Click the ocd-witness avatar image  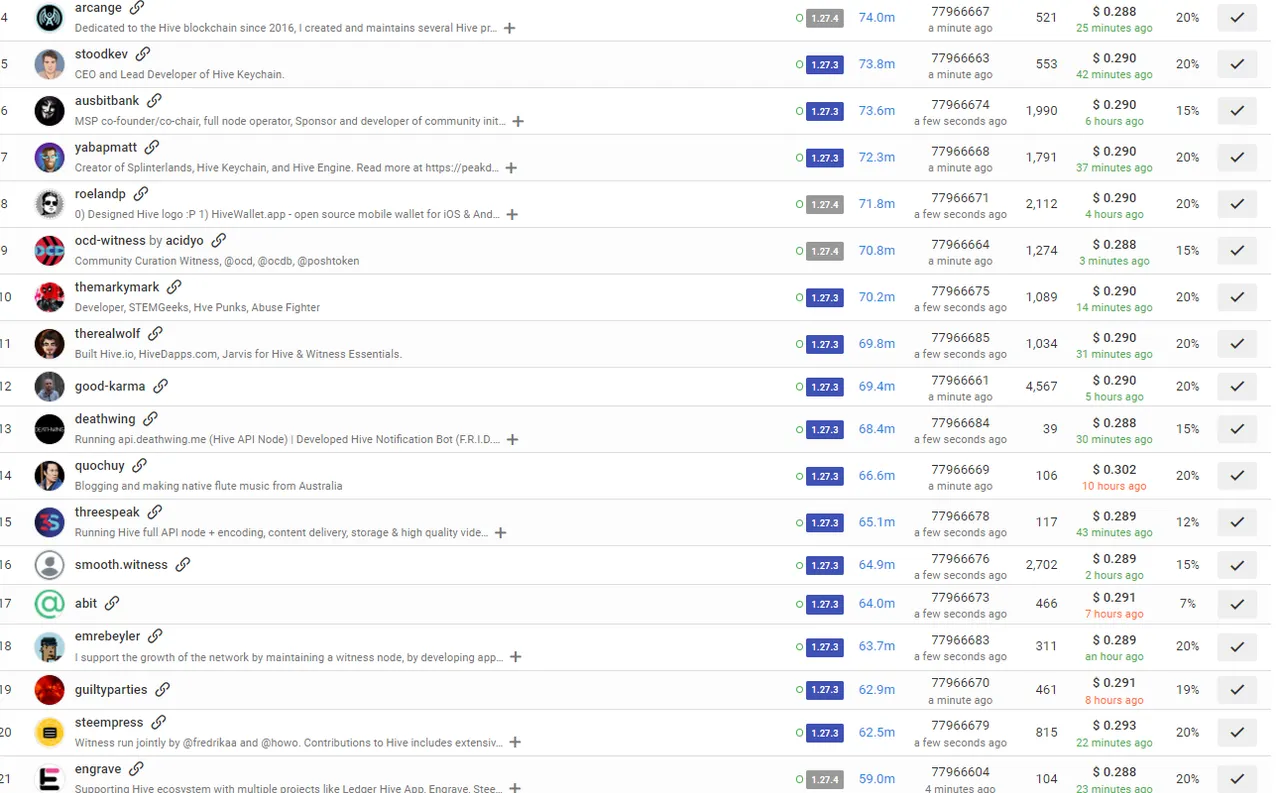point(49,250)
